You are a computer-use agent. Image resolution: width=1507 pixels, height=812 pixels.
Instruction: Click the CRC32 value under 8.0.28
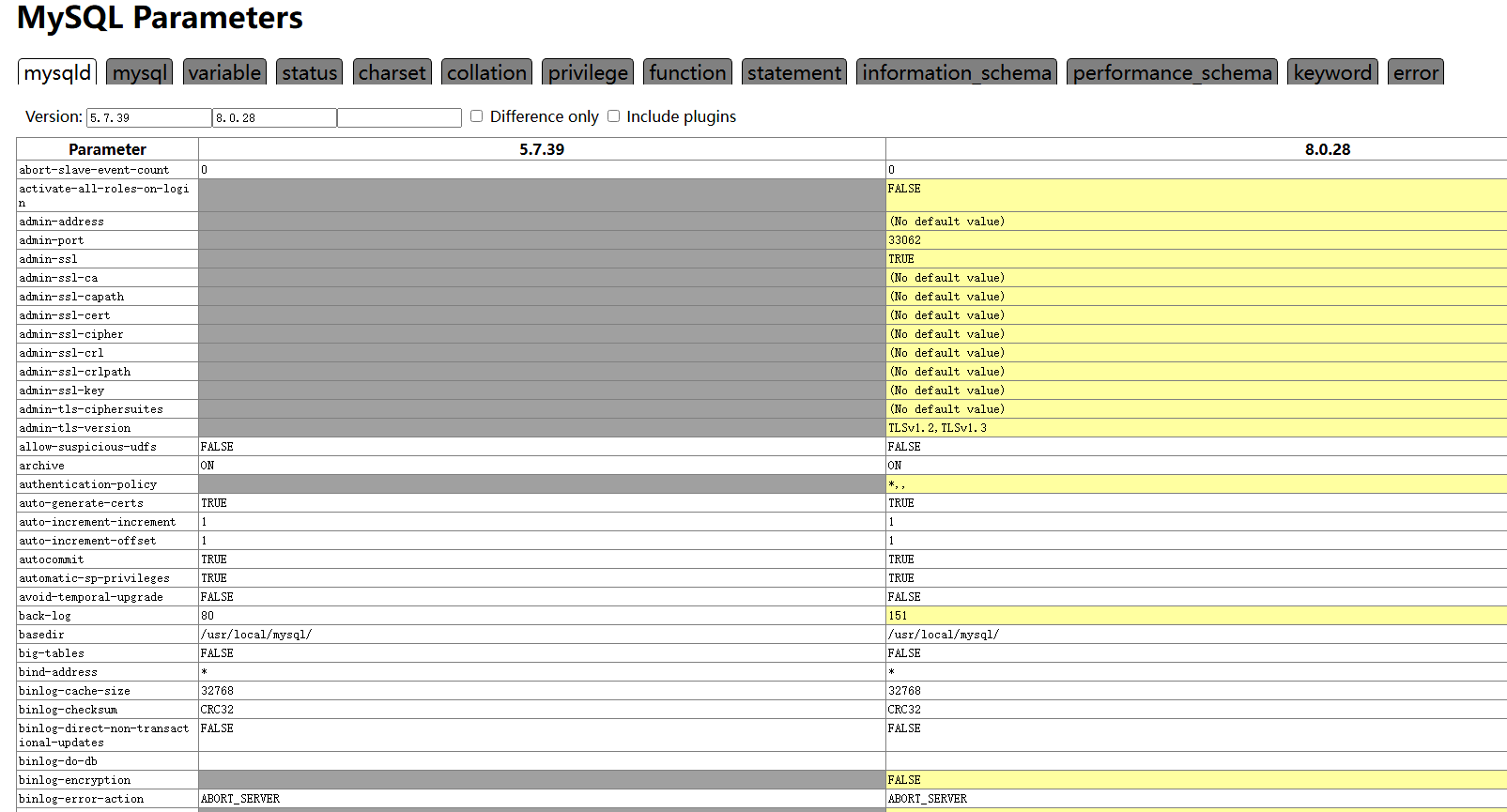904,710
